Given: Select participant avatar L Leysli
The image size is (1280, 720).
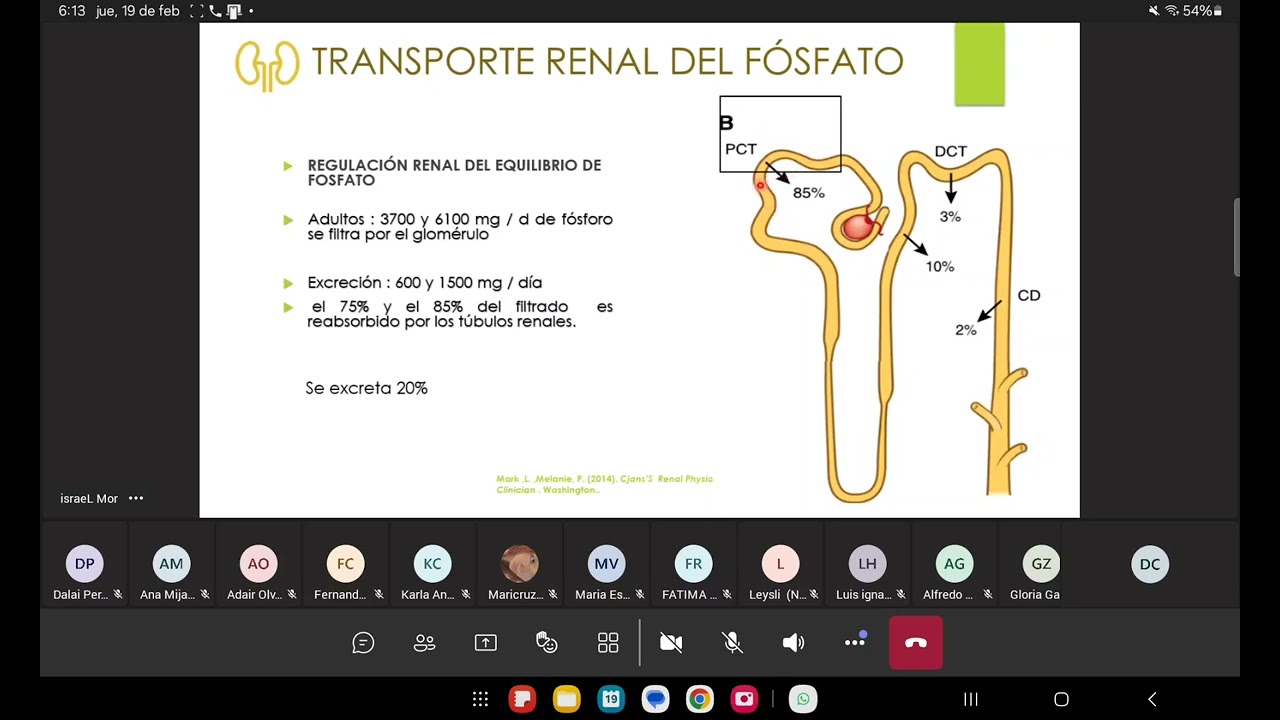Looking at the screenshot, I should [780, 564].
